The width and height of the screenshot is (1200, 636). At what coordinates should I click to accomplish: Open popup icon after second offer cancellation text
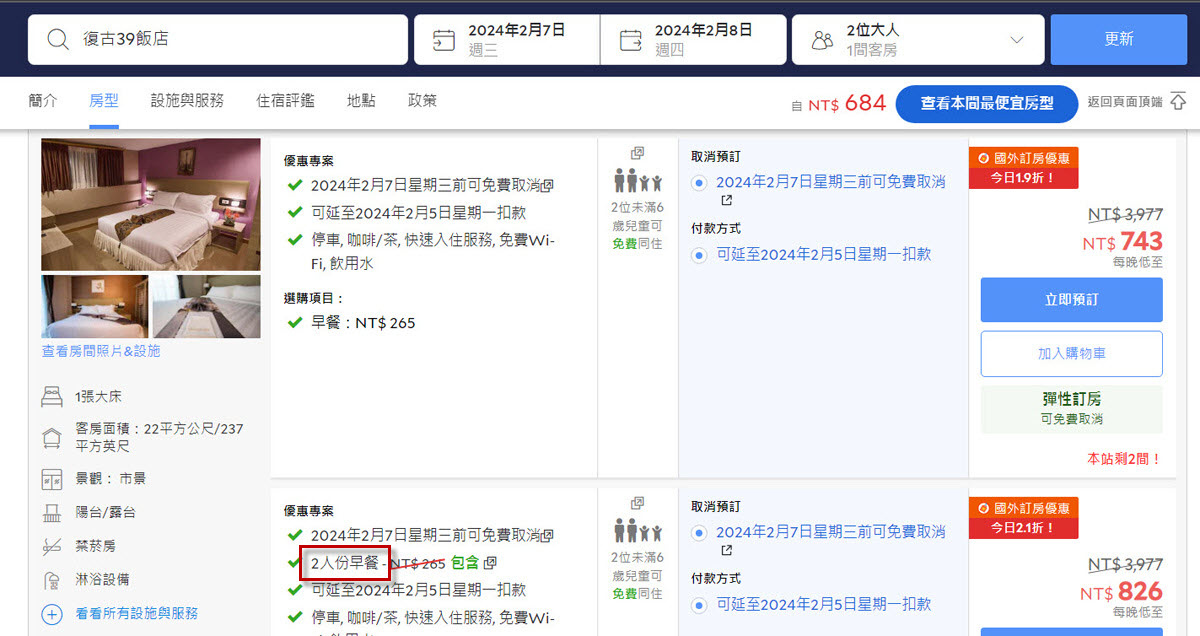[548, 535]
